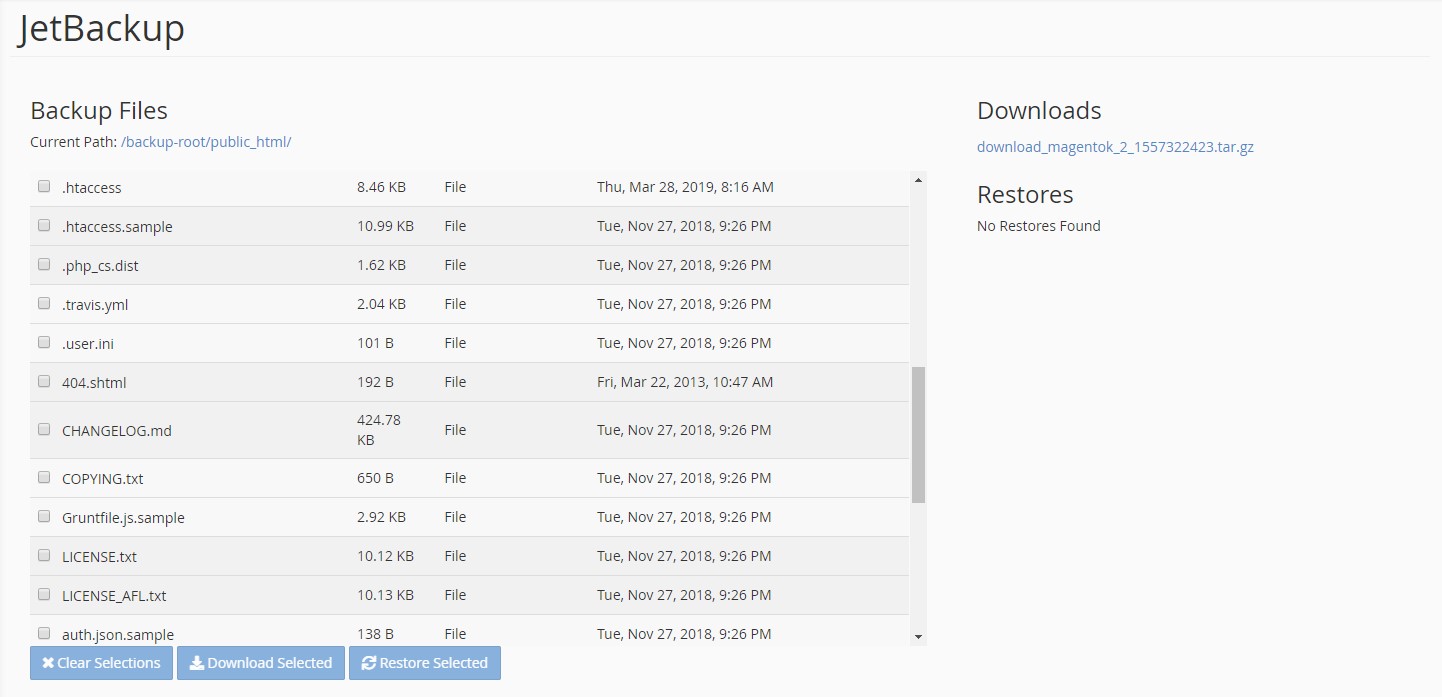
Task: Select the 404.shtml file checkbox
Action: click(x=44, y=381)
